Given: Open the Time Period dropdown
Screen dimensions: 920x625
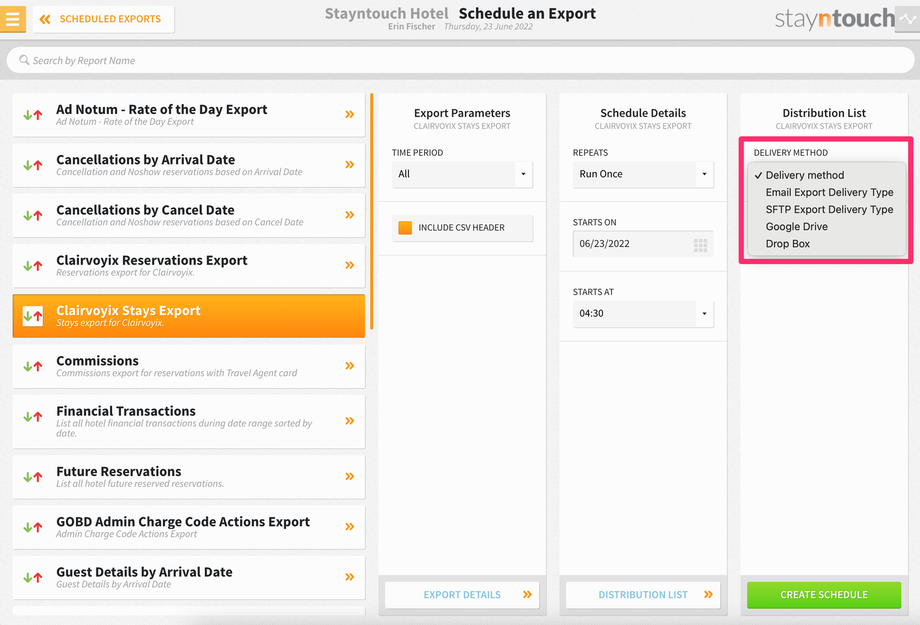Looking at the screenshot, I should (x=462, y=174).
